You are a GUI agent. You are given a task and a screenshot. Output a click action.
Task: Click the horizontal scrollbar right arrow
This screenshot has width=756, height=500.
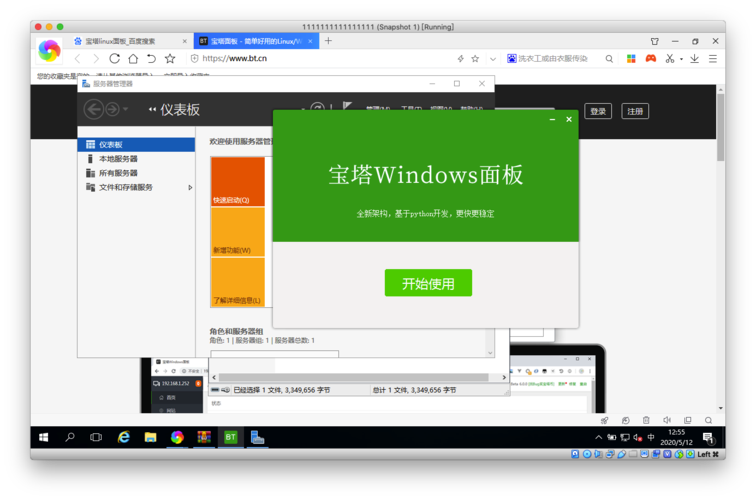(504, 378)
